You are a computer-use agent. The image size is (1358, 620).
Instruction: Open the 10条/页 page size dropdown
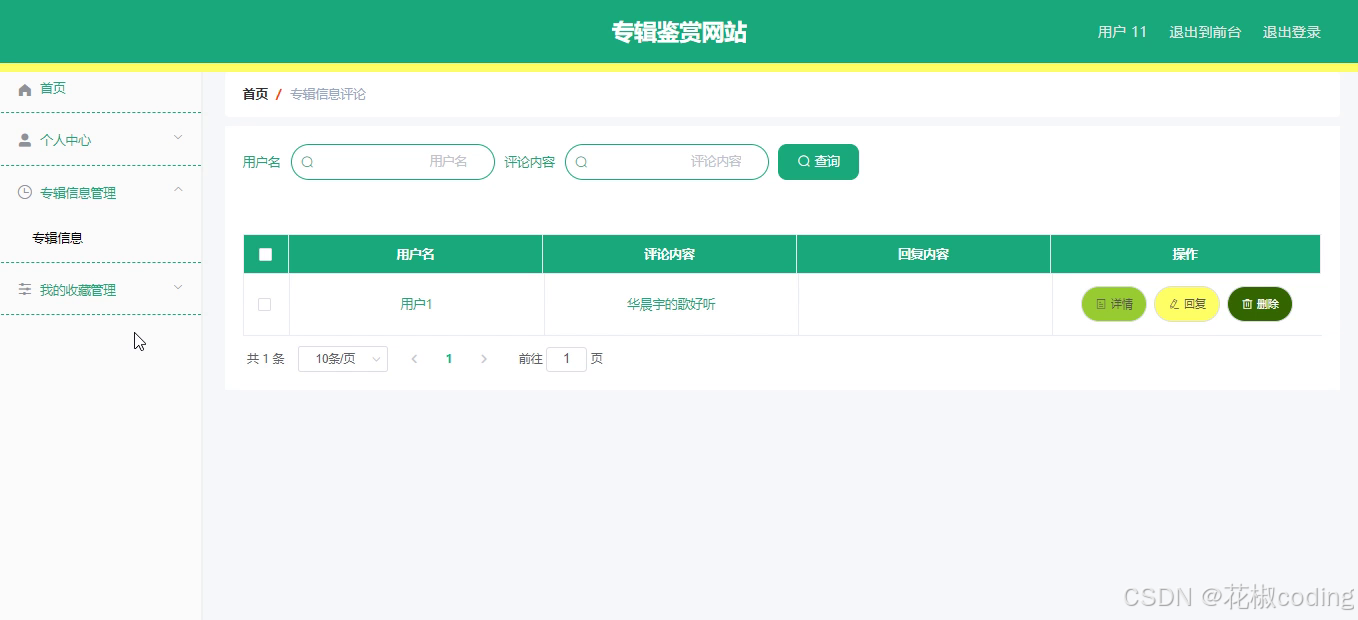tap(342, 358)
